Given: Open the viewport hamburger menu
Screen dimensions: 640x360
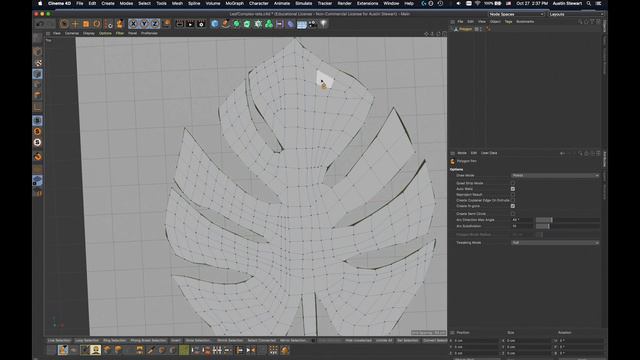Looking at the screenshot, I should coord(48,33).
